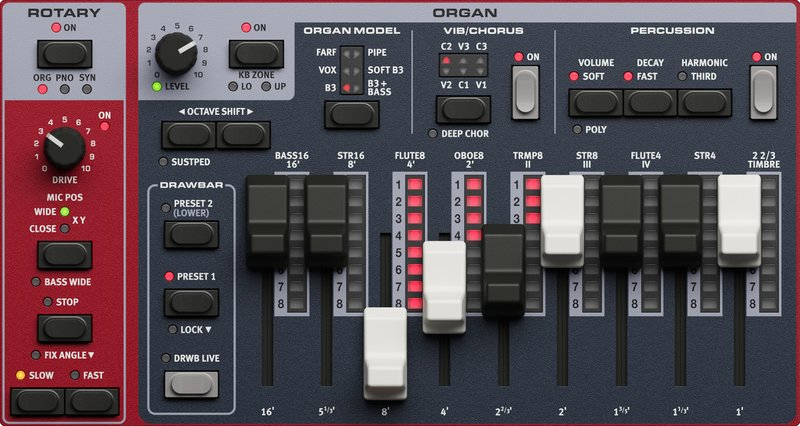Select the Slow rotary speed button
The image size is (800, 426).
click(x=37, y=401)
